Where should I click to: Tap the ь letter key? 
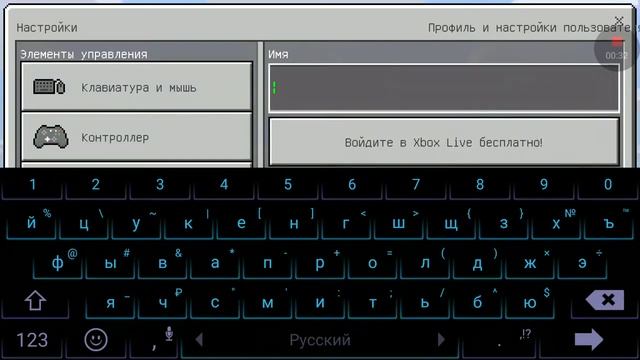[x=425, y=302]
